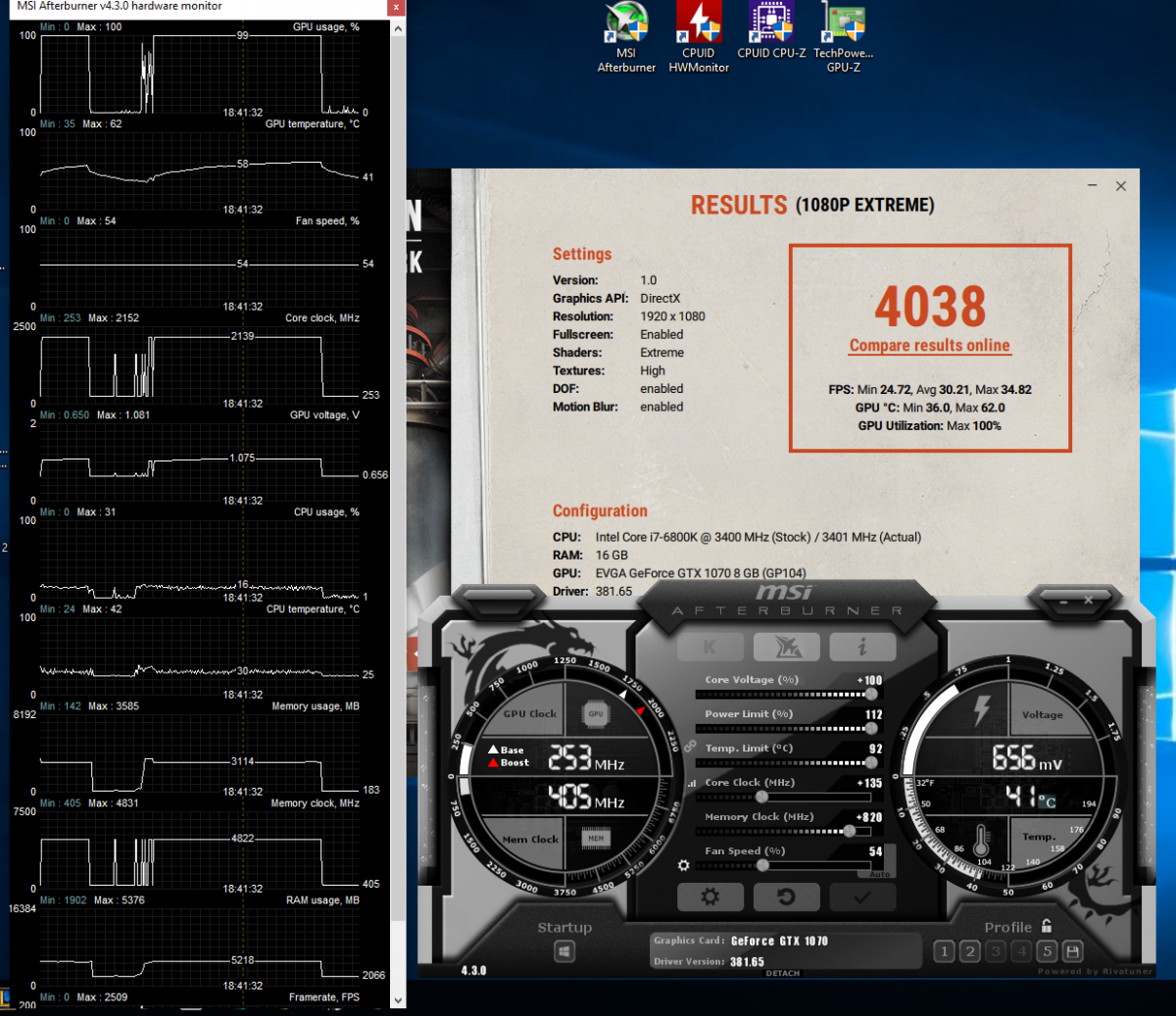Open CPUID HWMonitor desktop shortcut
This screenshot has width=1176, height=1016.
699,37
